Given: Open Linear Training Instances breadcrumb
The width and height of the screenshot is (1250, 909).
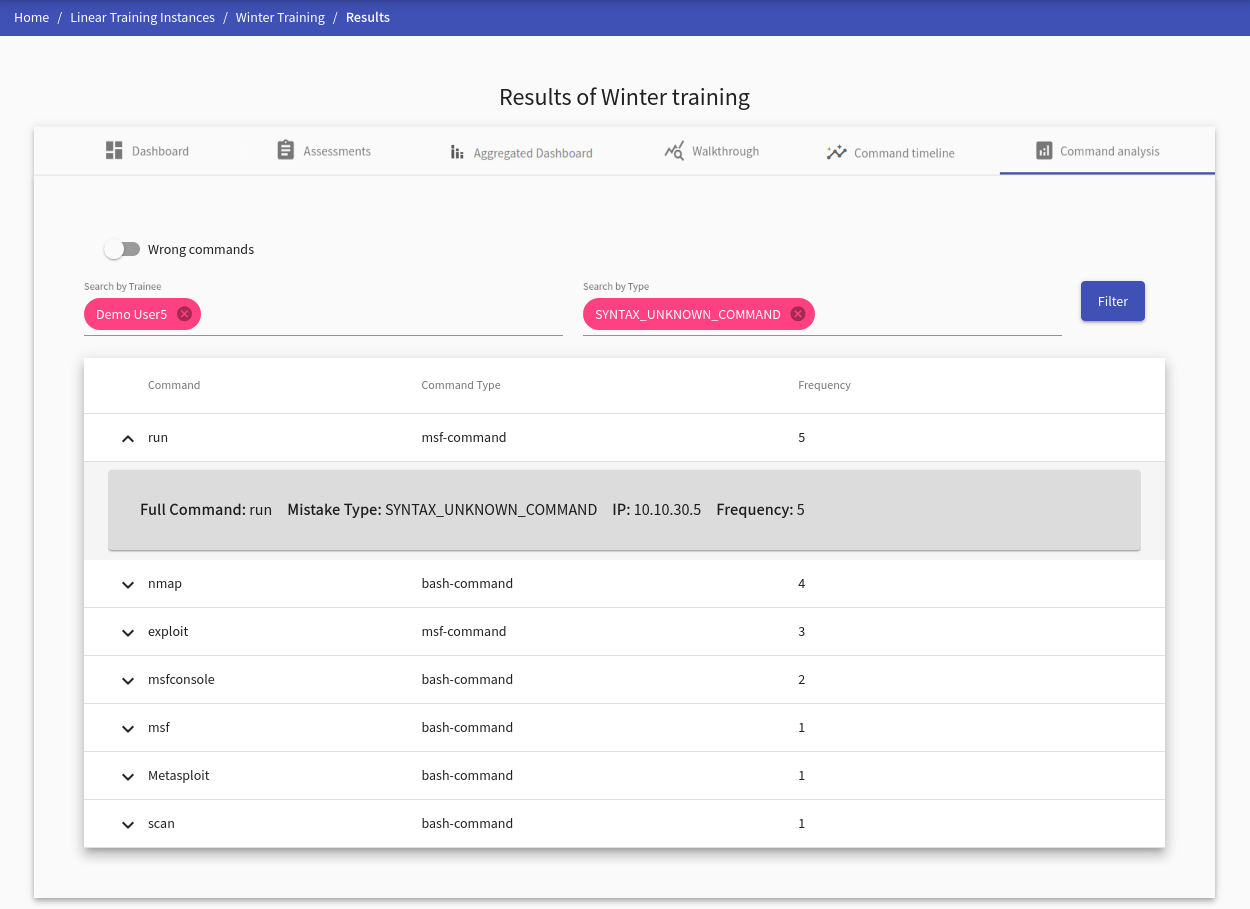Looking at the screenshot, I should 142,17.
